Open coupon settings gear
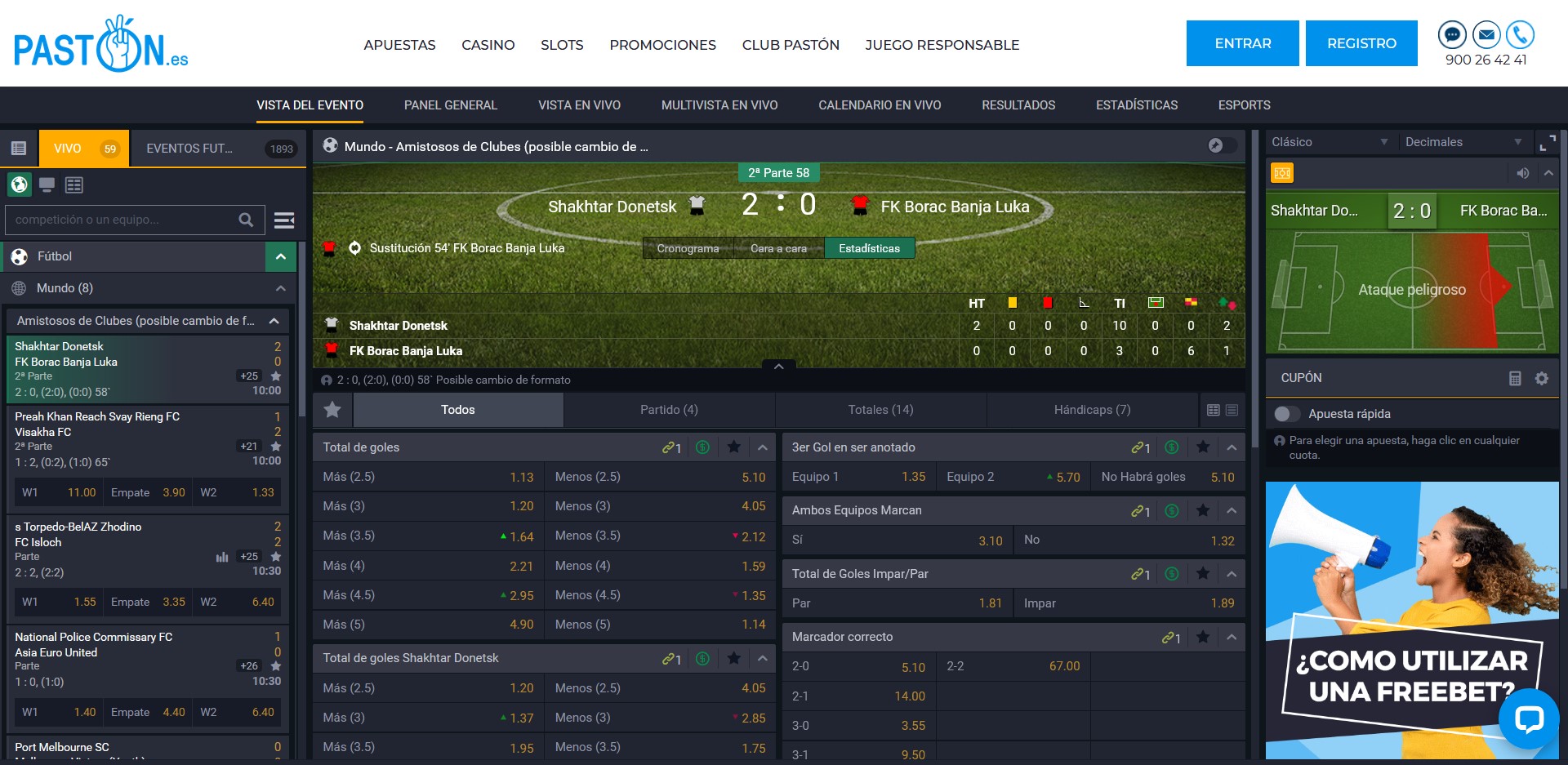This screenshot has height=765, width=1568. pos(1542,378)
